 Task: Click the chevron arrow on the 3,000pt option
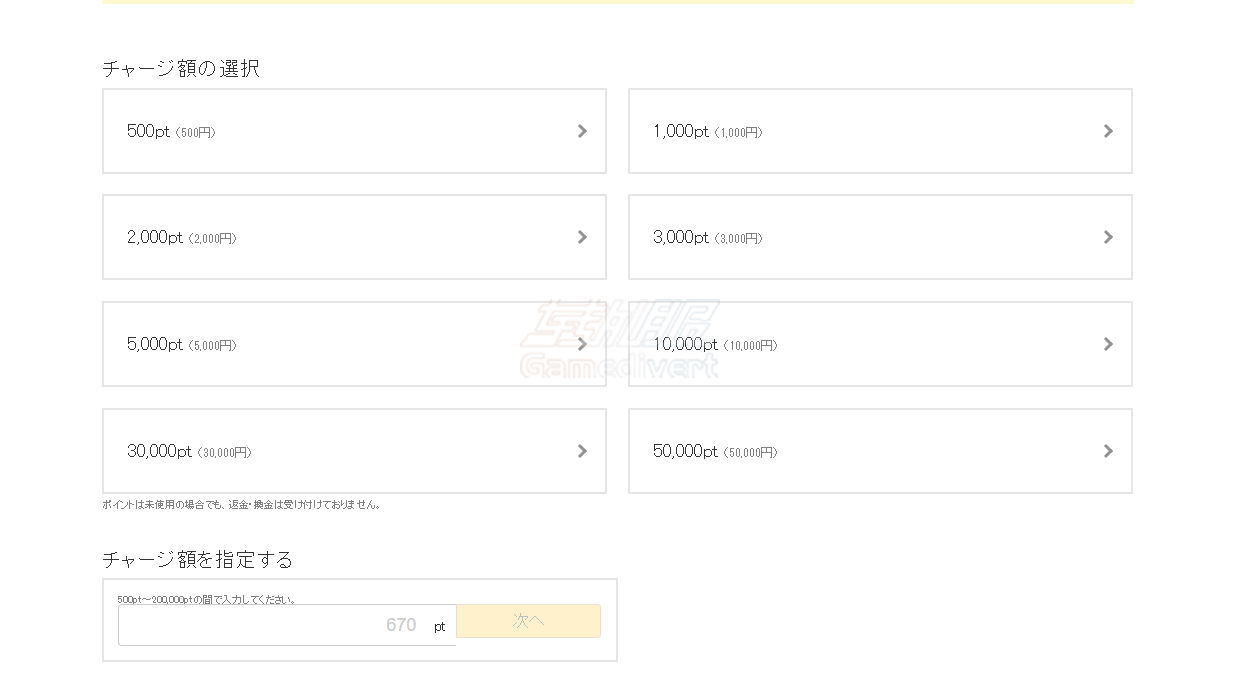pyautogui.click(x=1108, y=237)
